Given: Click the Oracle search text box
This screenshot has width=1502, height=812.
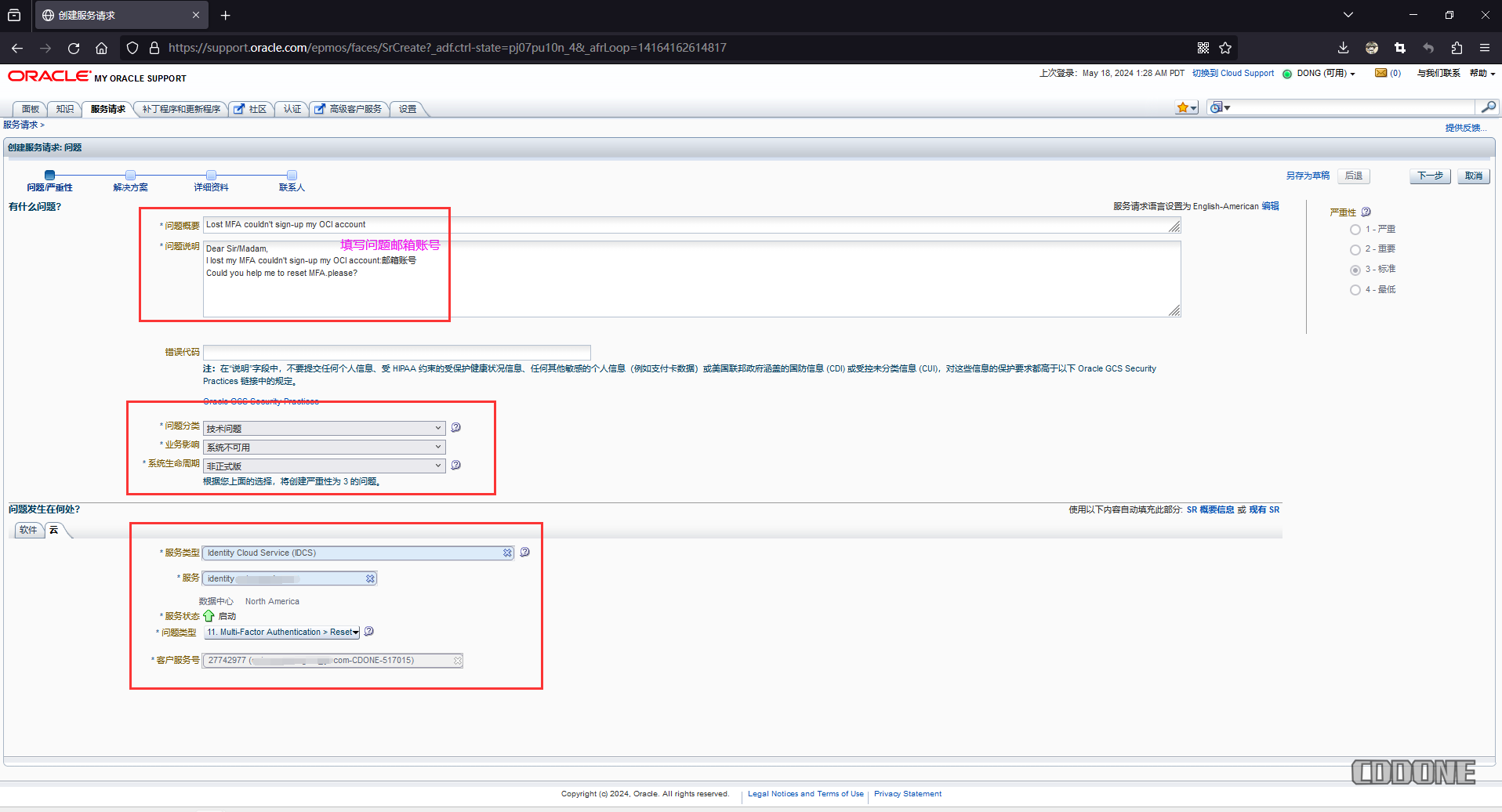Looking at the screenshot, I should [1353, 107].
